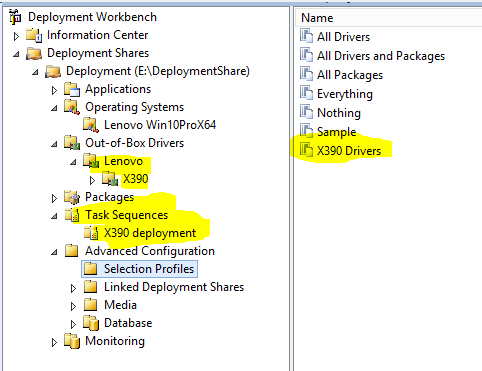
Task: Click the Database node icon
Action: click(91, 323)
